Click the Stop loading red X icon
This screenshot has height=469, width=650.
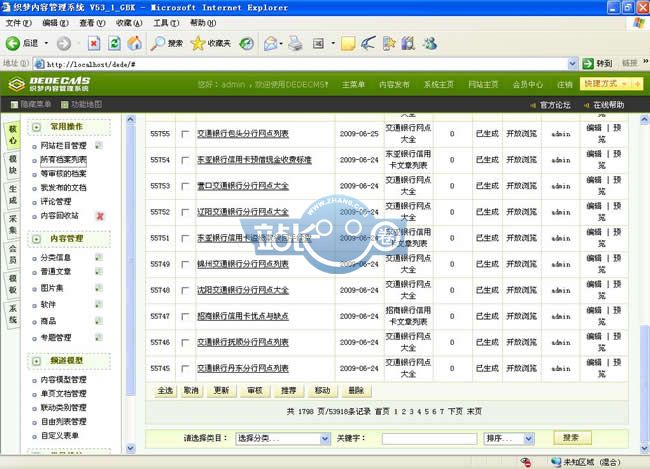pos(94,43)
